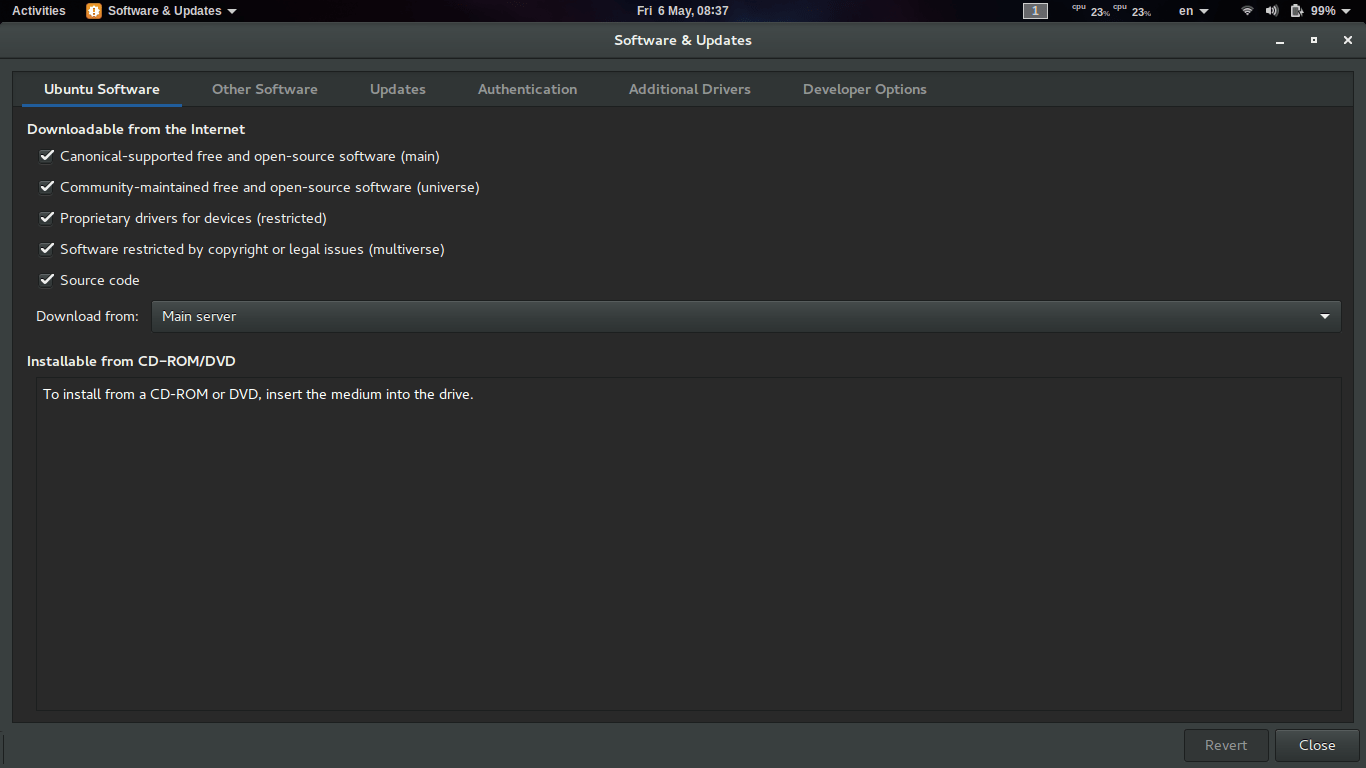1366x768 pixels.
Task: Click the Wi-Fi status icon
Action: tap(1246, 11)
